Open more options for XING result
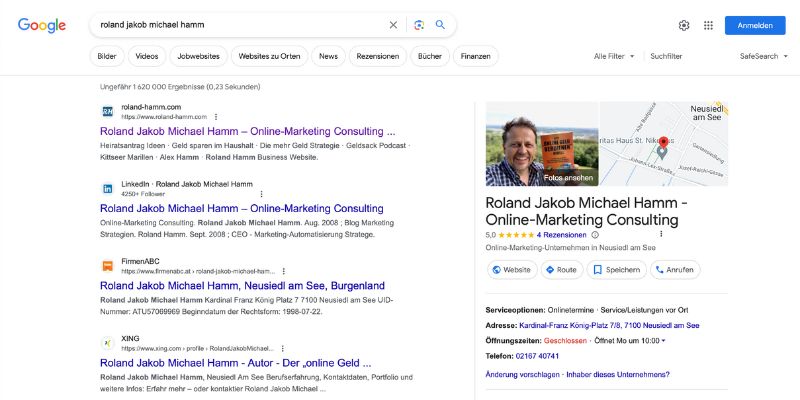 (x=283, y=348)
